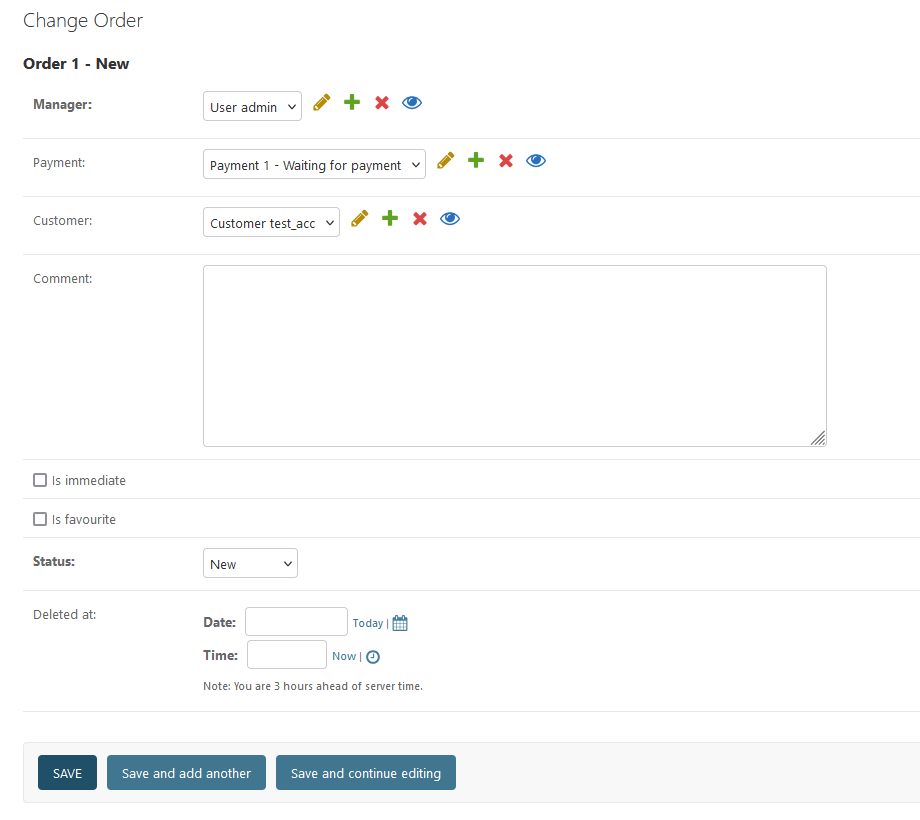
Task: Focus the Deleted at Time field
Action: 287,655
